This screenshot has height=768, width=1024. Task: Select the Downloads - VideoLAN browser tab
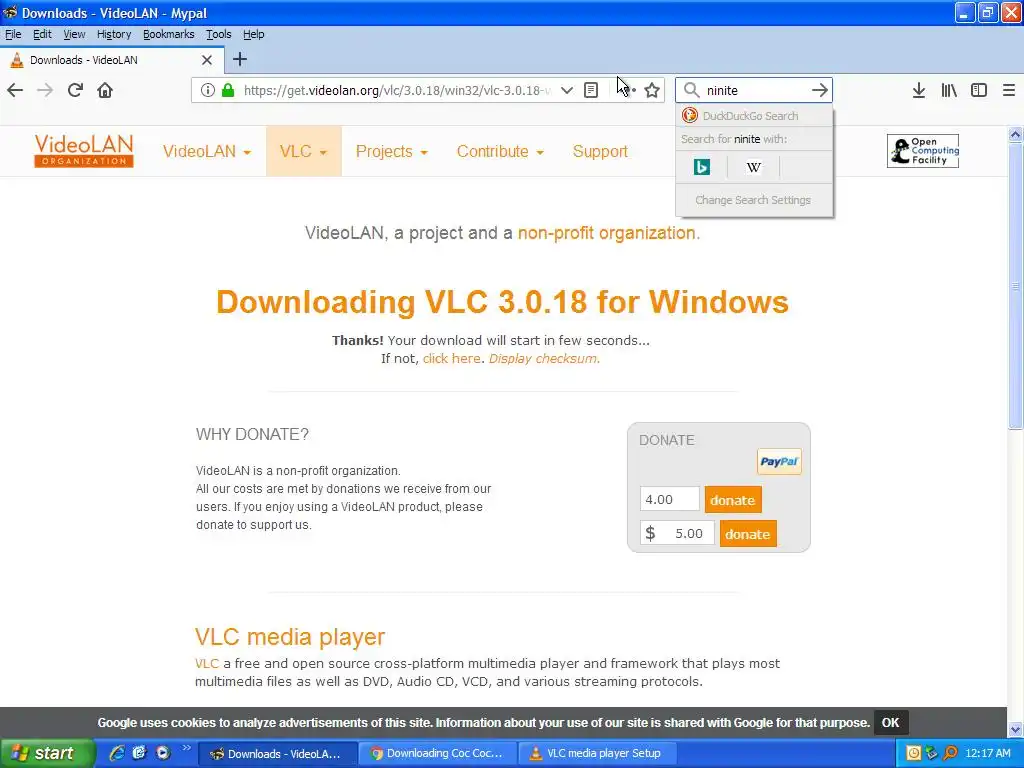111,60
